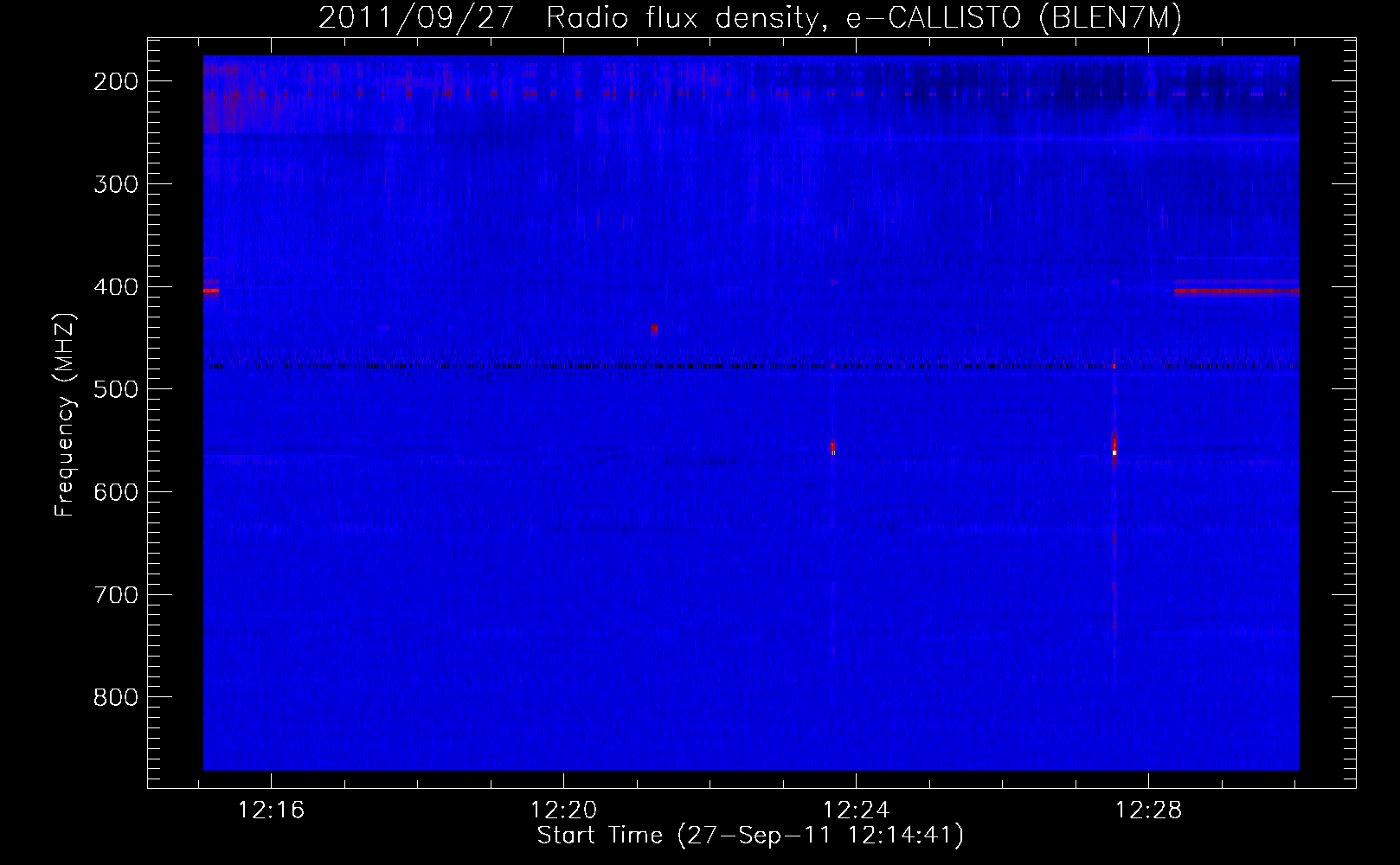Screen dimensions: 1400x865
Task: Click the 12:16 time tick label
Action: pyautogui.click(x=272, y=811)
